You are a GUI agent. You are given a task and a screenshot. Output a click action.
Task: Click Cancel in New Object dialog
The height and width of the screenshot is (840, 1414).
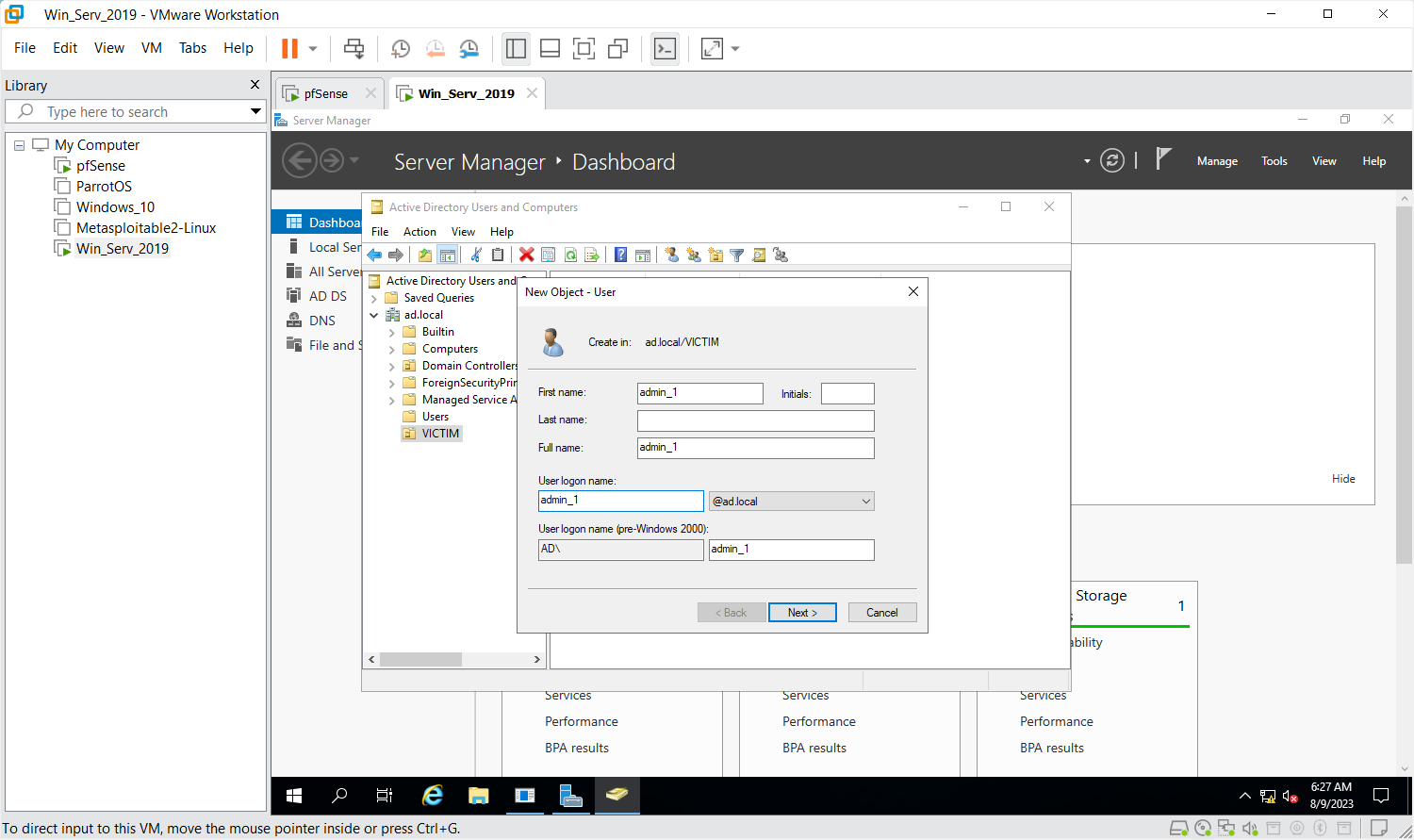coord(882,613)
